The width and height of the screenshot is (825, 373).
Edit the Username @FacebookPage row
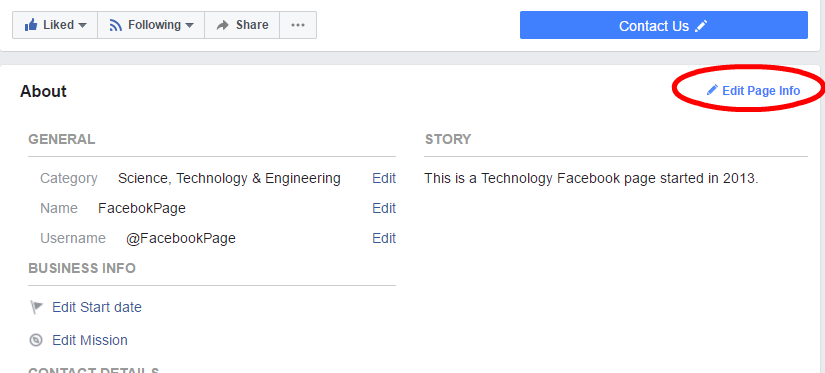[x=384, y=238]
